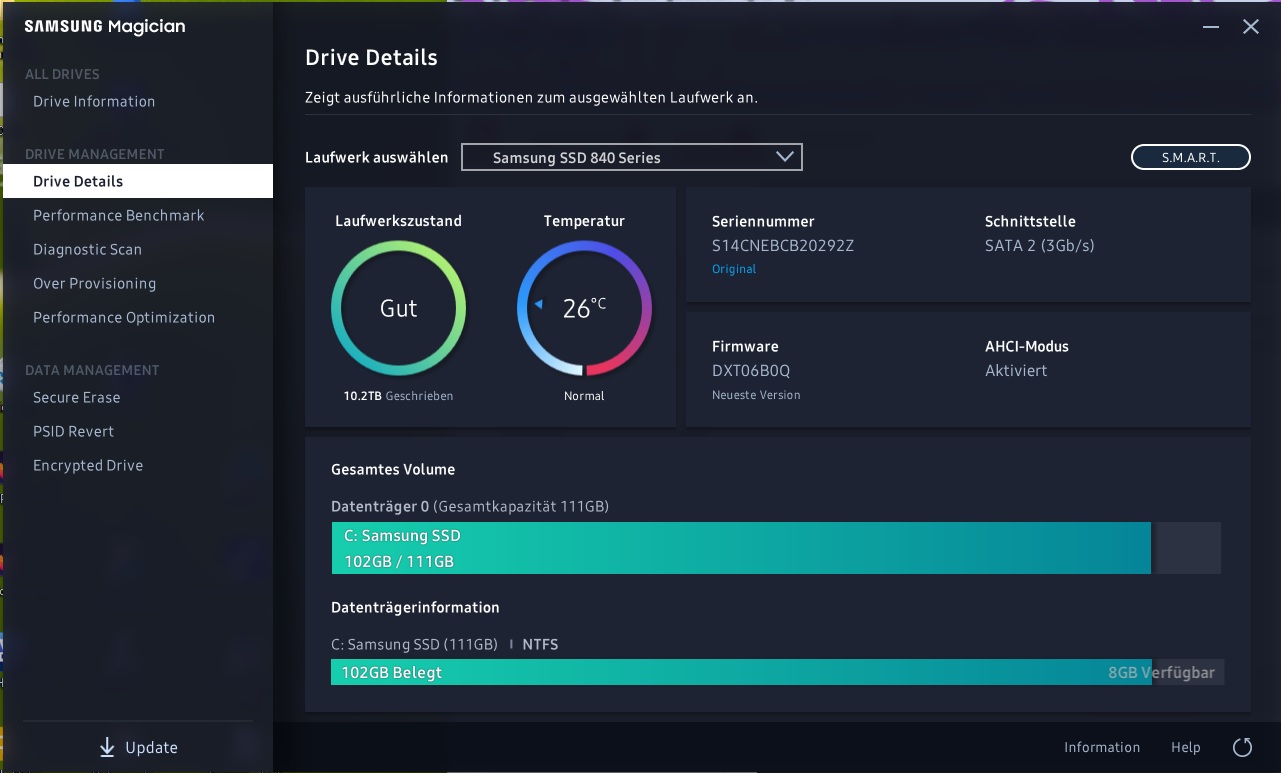Open Help from the bottom bar
This screenshot has width=1281, height=773.
(x=1185, y=747)
